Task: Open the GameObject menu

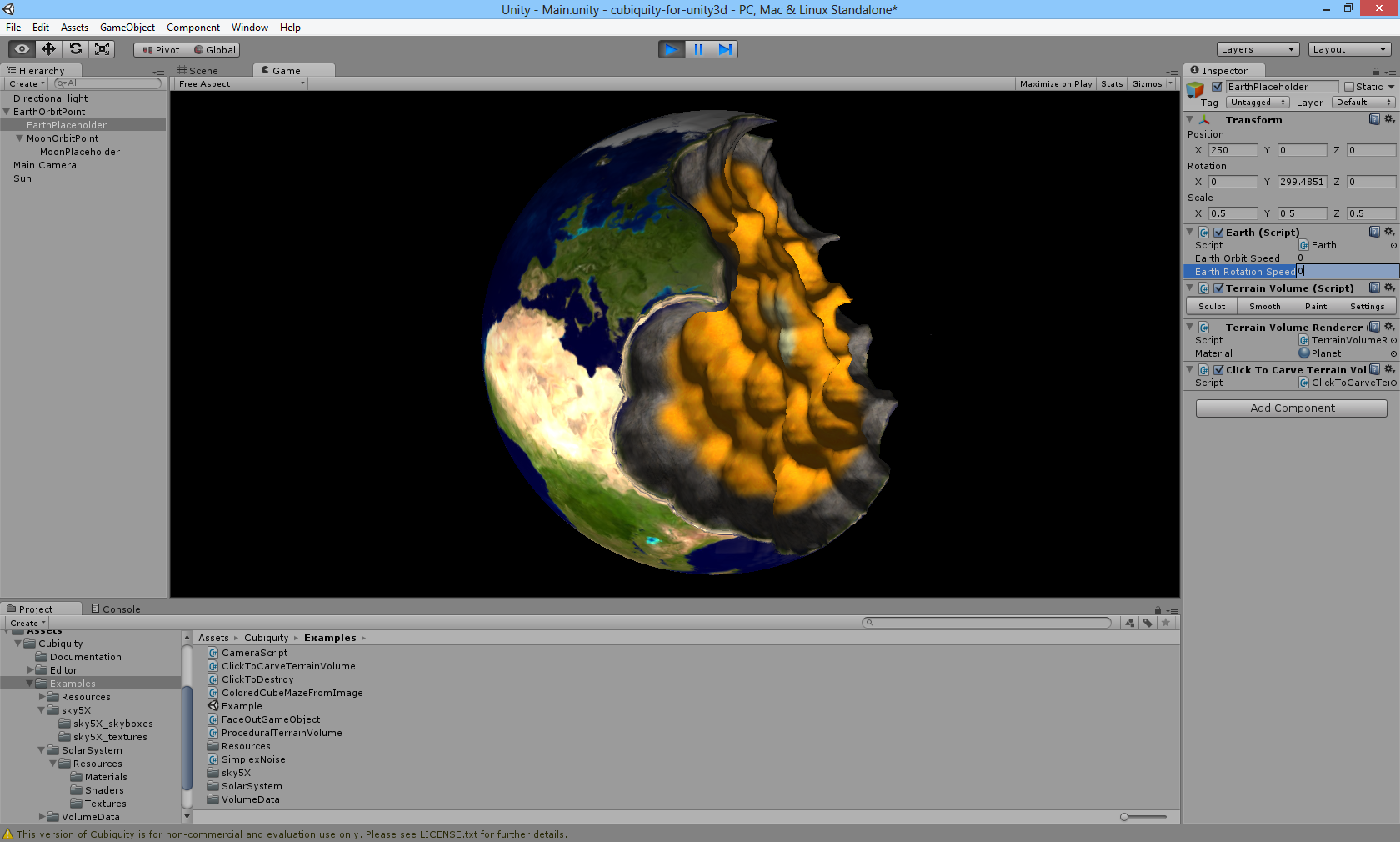Action: [x=127, y=28]
